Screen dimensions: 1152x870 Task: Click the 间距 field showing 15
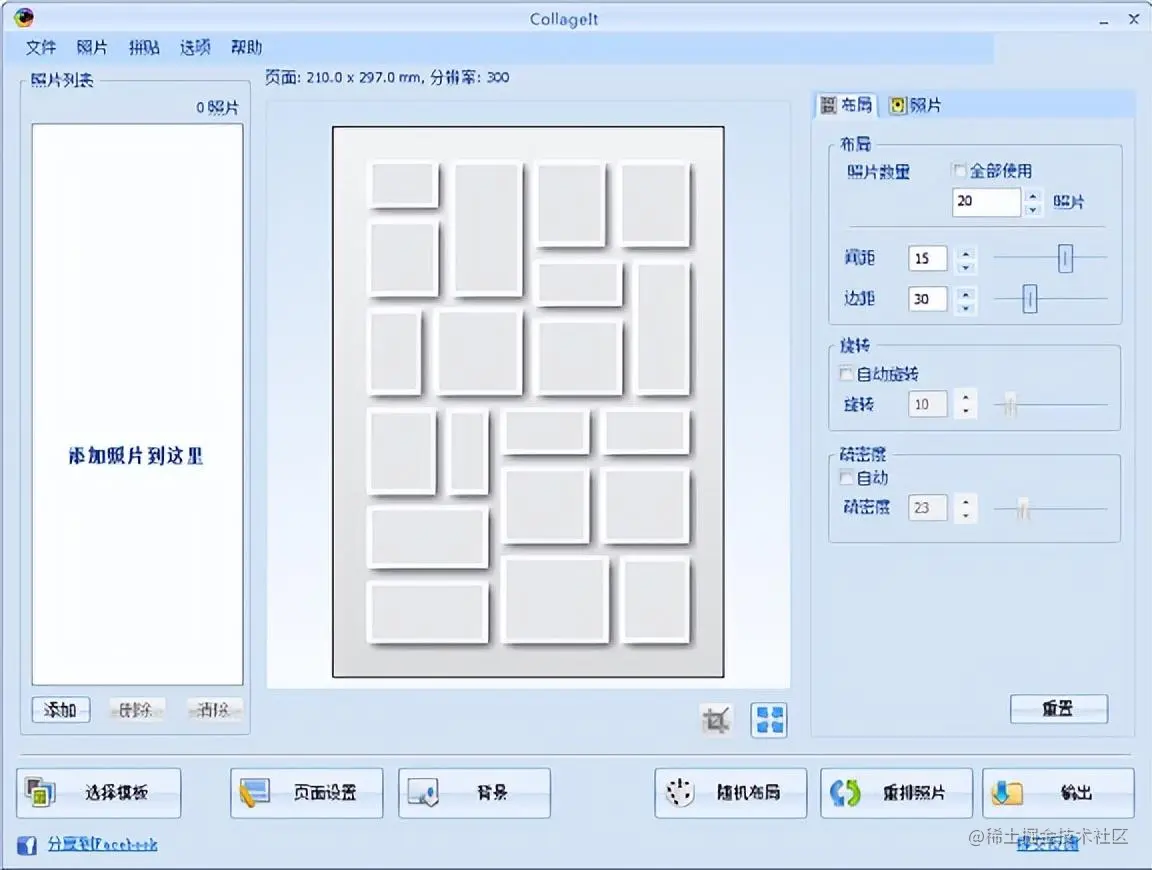click(x=928, y=259)
